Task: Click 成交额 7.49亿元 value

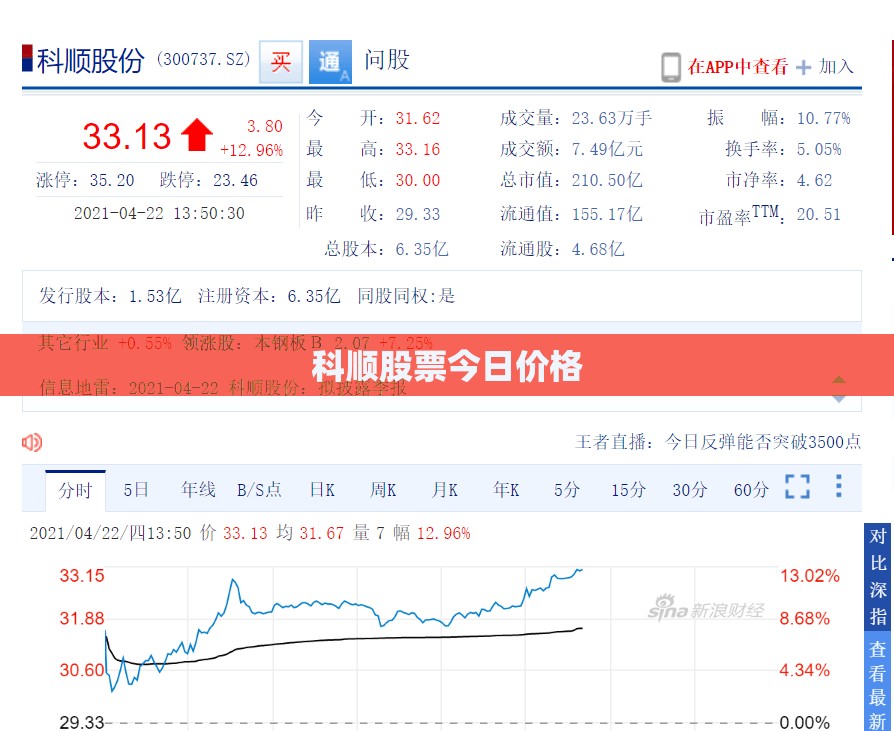Action: click(x=607, y=149)
